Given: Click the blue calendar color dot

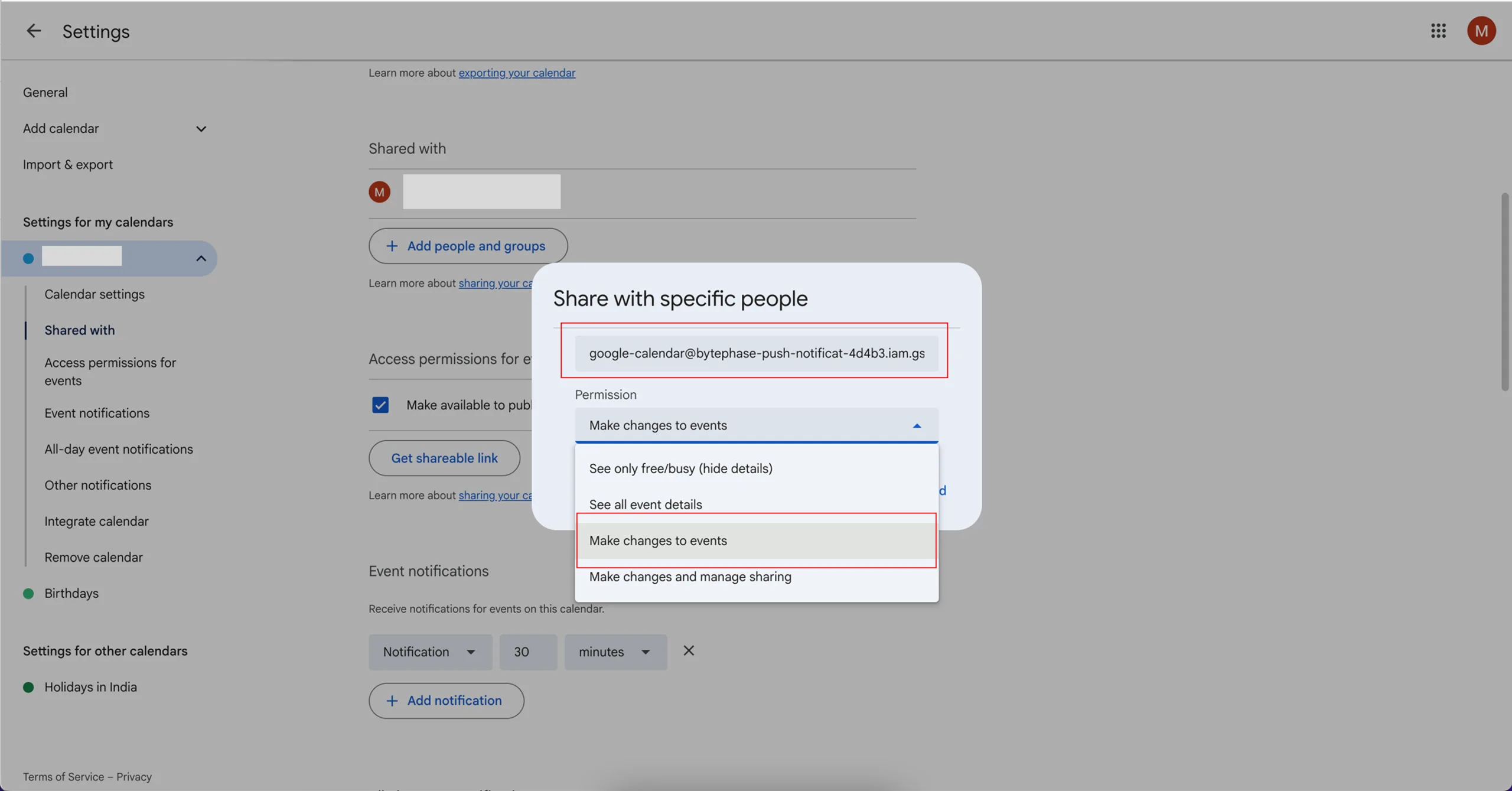Looking at the screenshot, I should tap(28, 258).
